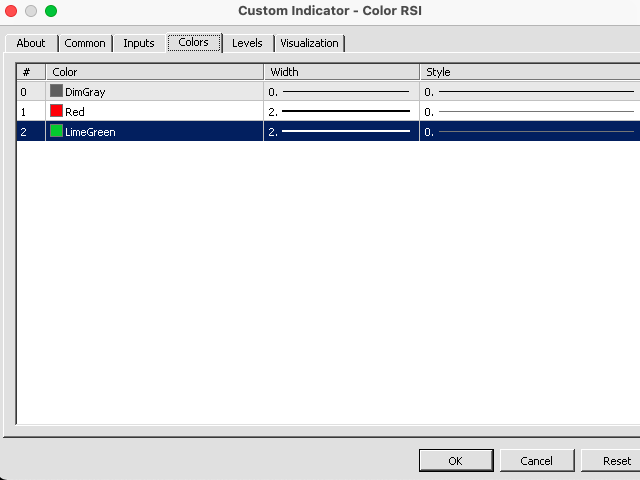Open style selector for Red row
Image resolution: width=640 pixels, height=480 pixels.
click(530, 111)
